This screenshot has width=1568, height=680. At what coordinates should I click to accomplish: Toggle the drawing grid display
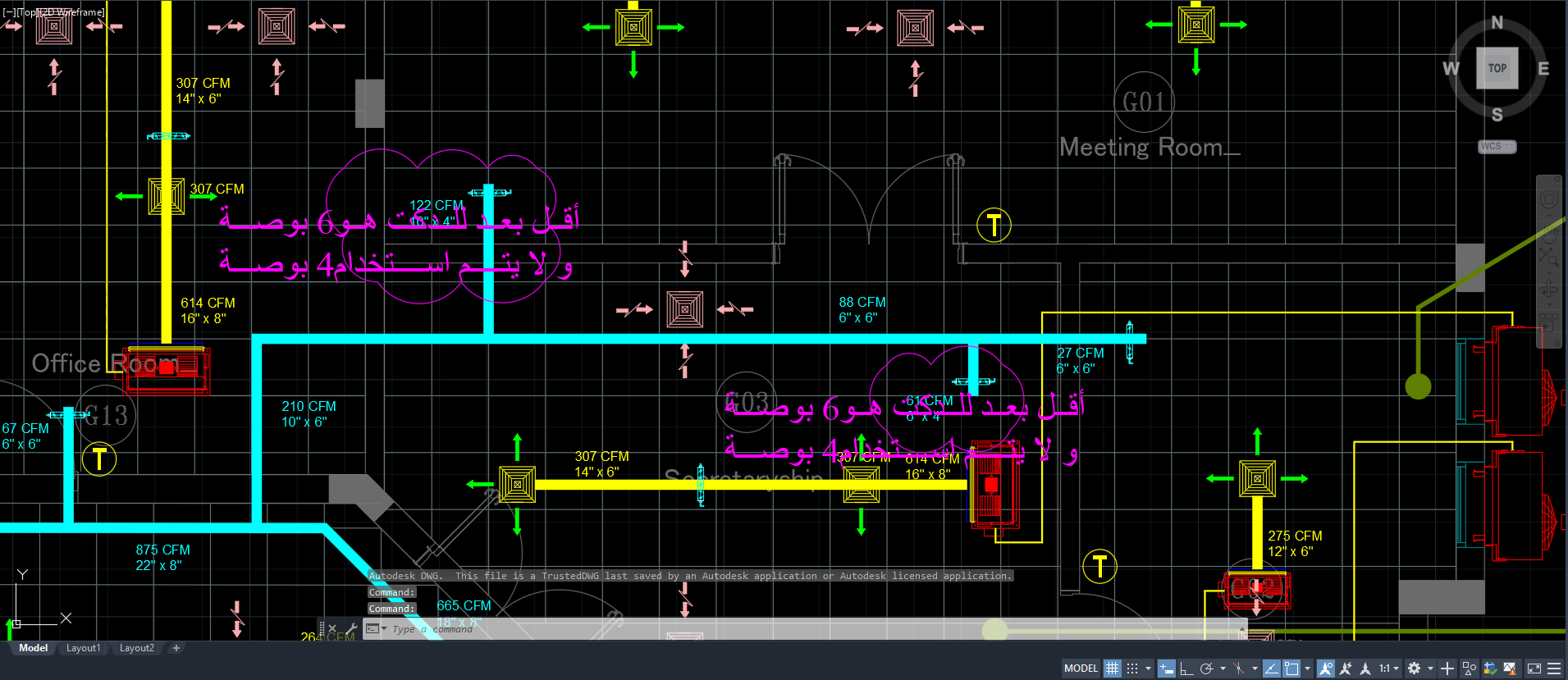point(1112,669)
